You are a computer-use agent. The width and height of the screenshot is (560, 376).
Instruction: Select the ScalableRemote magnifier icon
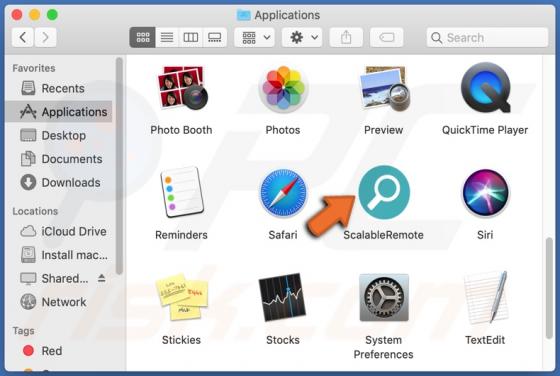pyautogui.click(x=384, y=192)
